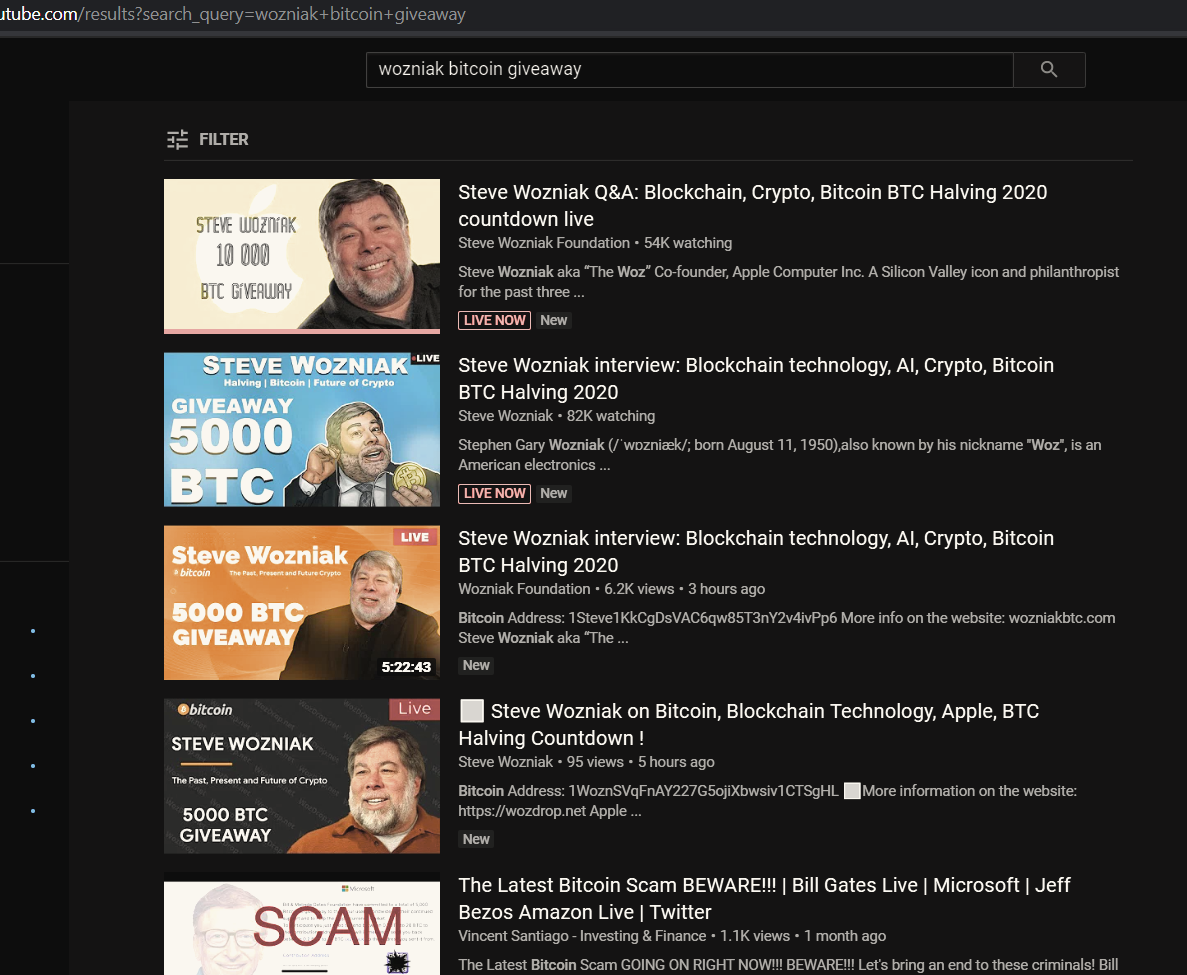
Task: Click LIVE NOW badge under 82K watching video
Action: (x=494, y=493)
